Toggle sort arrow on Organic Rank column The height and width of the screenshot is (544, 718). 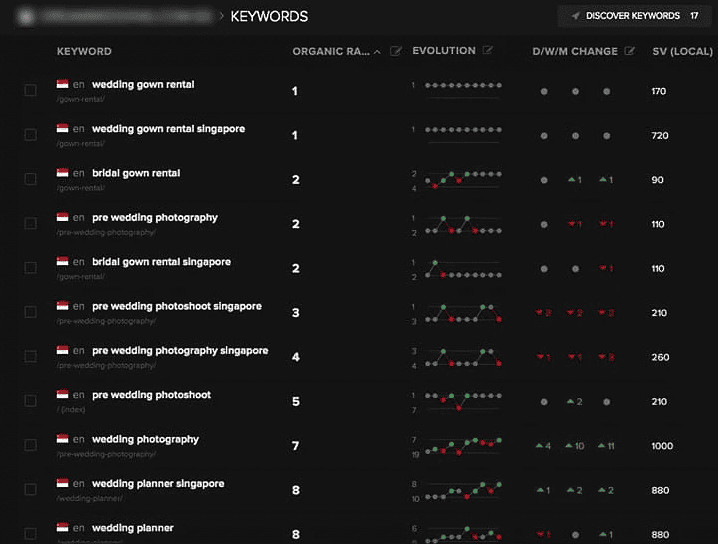click(x=377, y=52)
